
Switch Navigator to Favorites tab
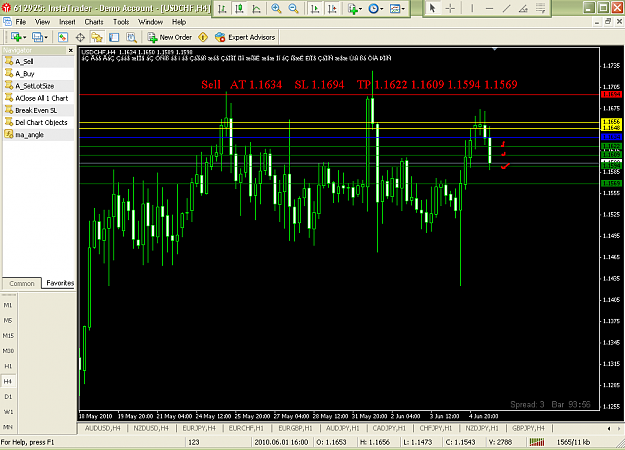point(60,283)
